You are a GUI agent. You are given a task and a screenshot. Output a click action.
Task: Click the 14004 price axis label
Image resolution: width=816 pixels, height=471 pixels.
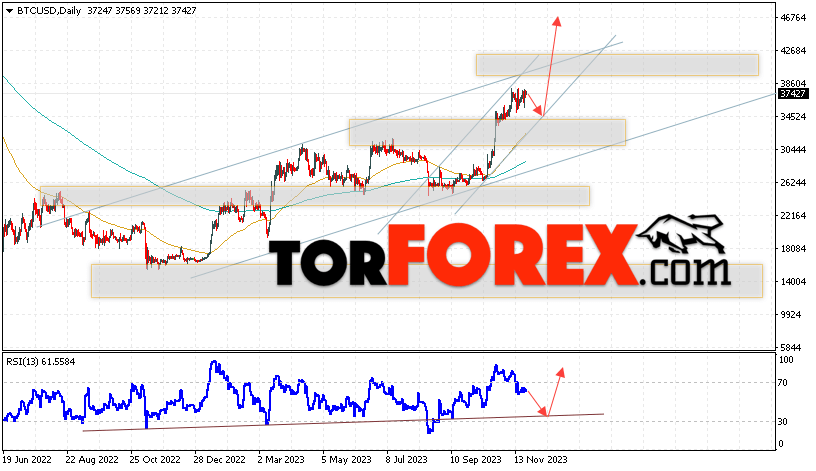(x=793, y=282)
